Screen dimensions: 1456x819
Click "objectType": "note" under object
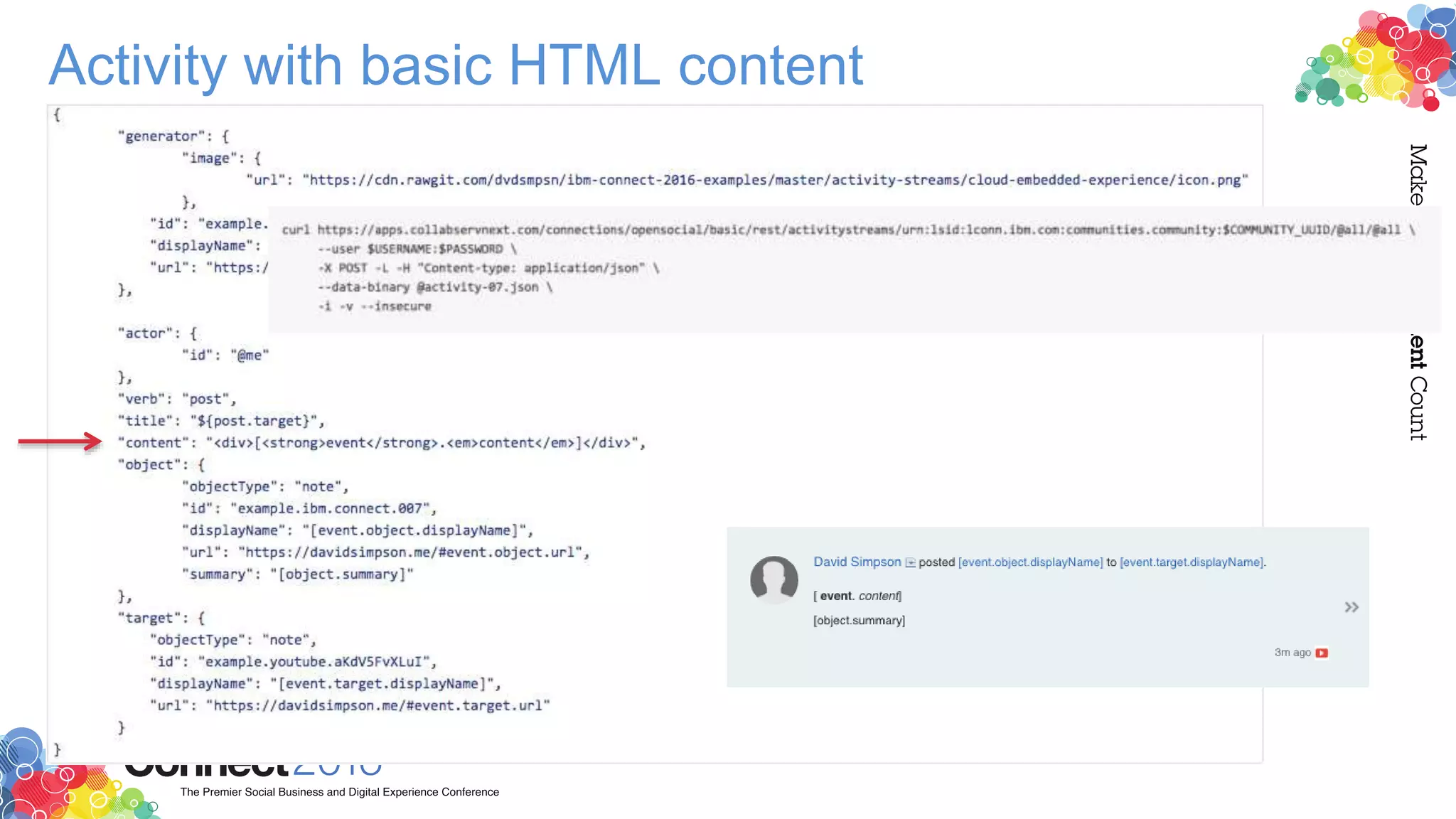click(x=265, y=486)
